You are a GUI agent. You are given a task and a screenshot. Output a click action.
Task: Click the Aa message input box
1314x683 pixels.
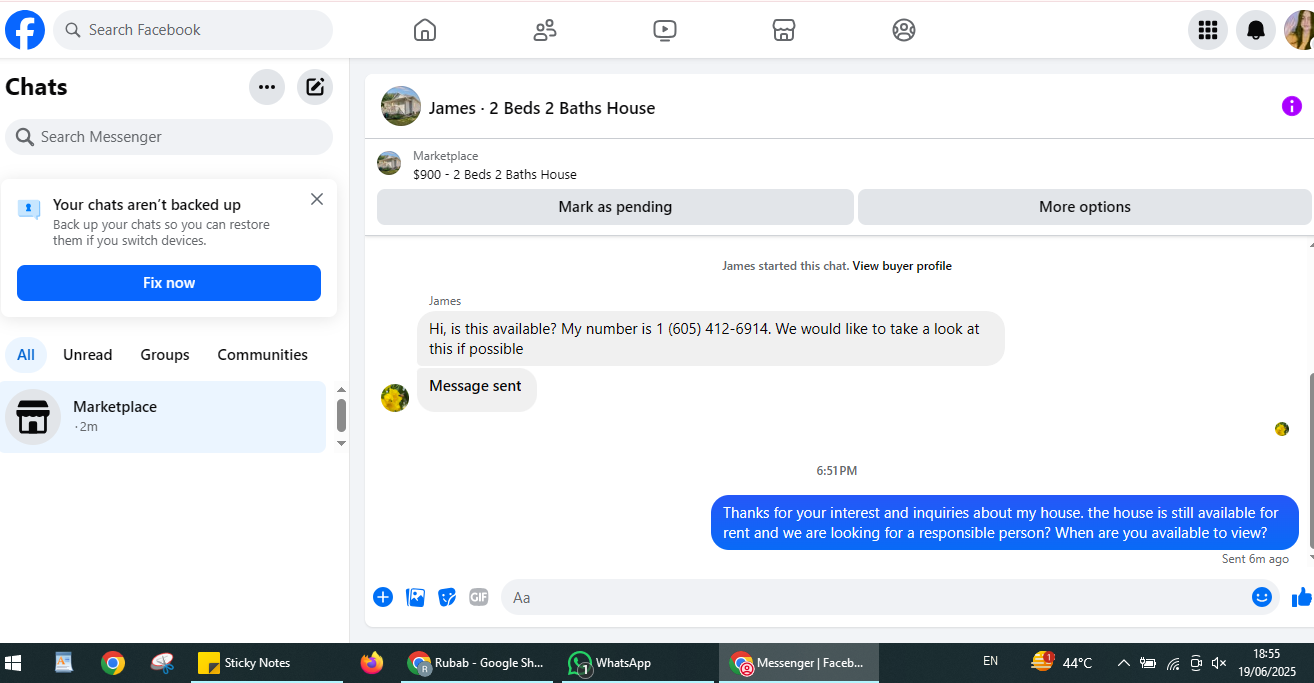tap(875, 597)
